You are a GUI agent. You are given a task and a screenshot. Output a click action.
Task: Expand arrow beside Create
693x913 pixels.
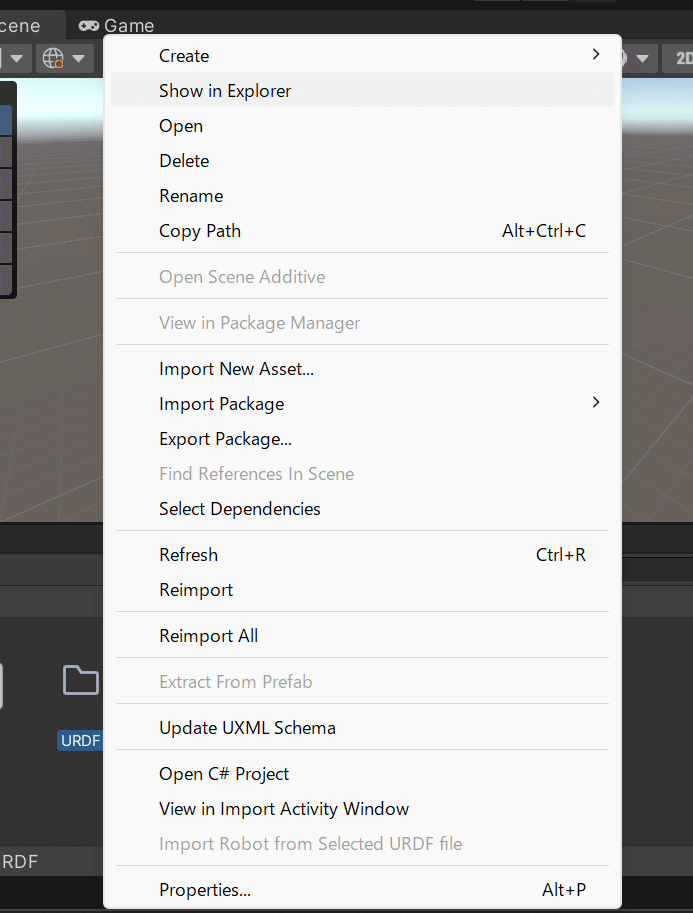click(596, 54)
